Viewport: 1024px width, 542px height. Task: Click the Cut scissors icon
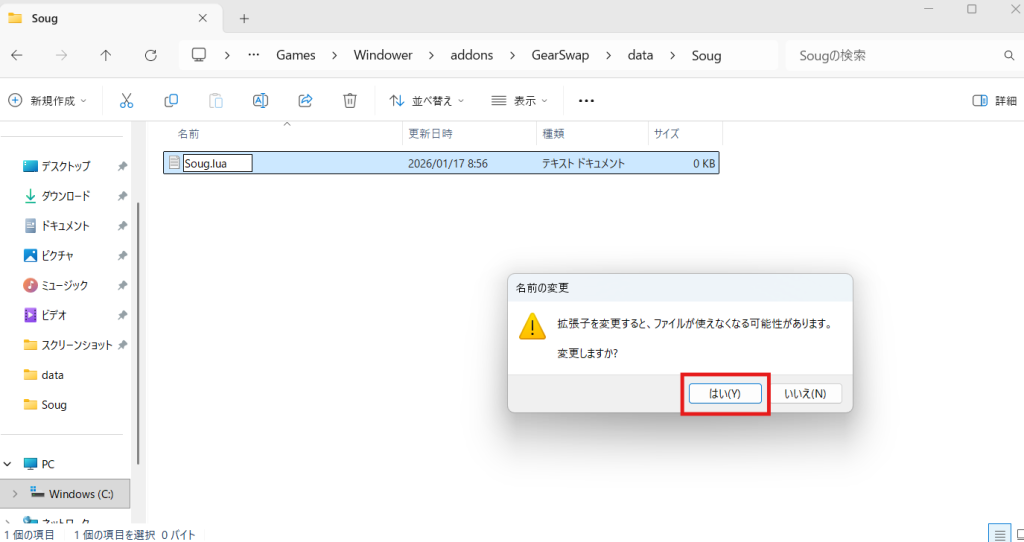(126, 100)
